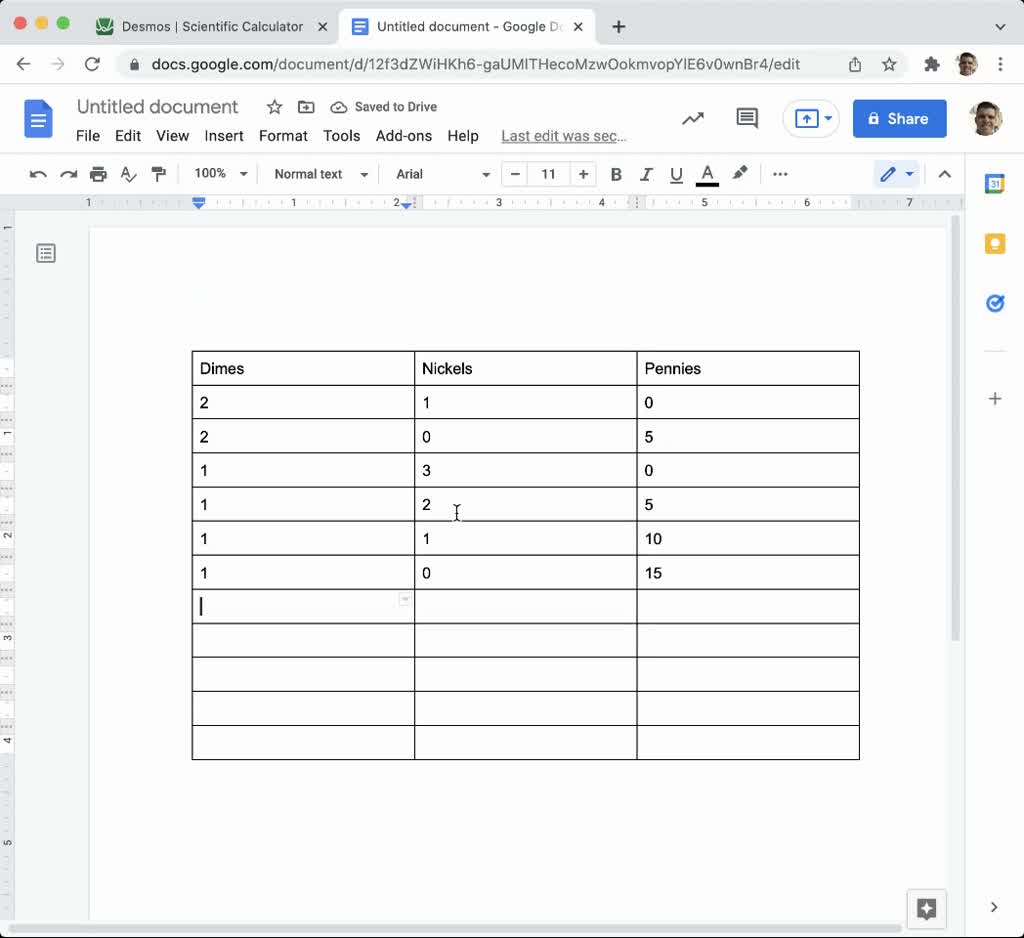The width and height of the screenshot is (1024, 938).
Task: Switch to the Desmos Scientific Calculator tab
Action: (x=212, y=27)
